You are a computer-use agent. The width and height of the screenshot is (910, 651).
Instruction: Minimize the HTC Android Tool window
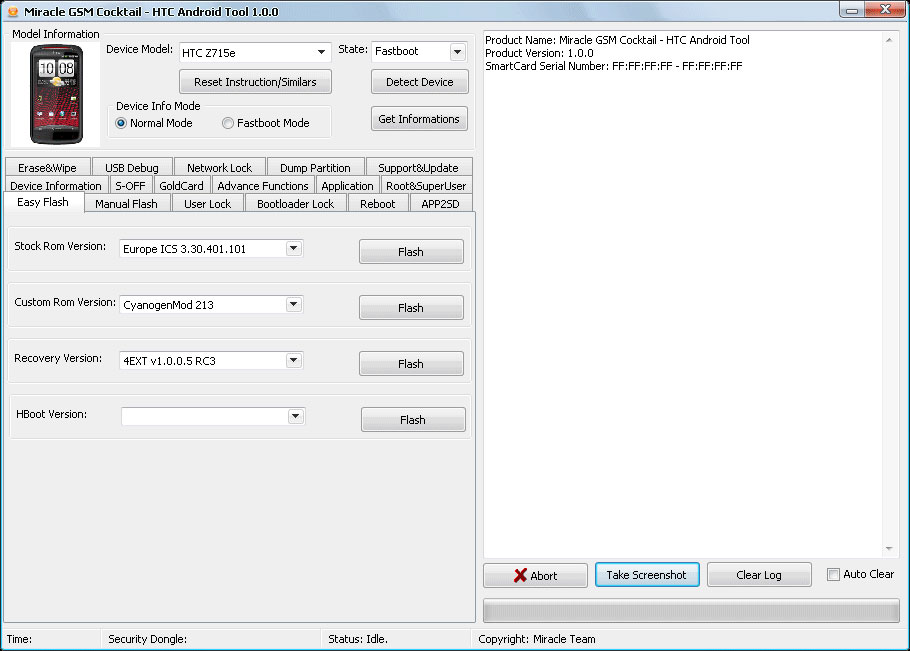852,10
